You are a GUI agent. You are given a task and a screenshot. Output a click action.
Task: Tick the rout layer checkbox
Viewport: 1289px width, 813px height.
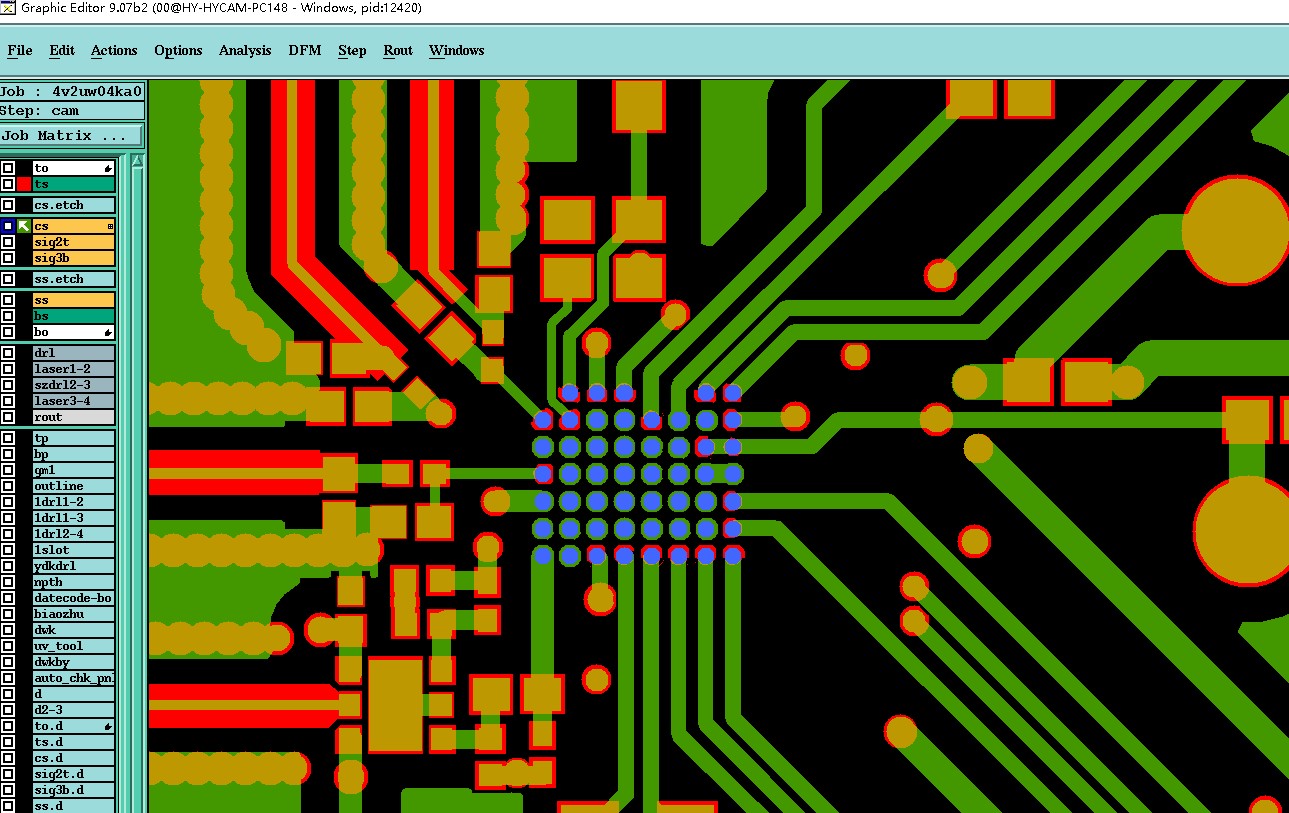(8, 417)
